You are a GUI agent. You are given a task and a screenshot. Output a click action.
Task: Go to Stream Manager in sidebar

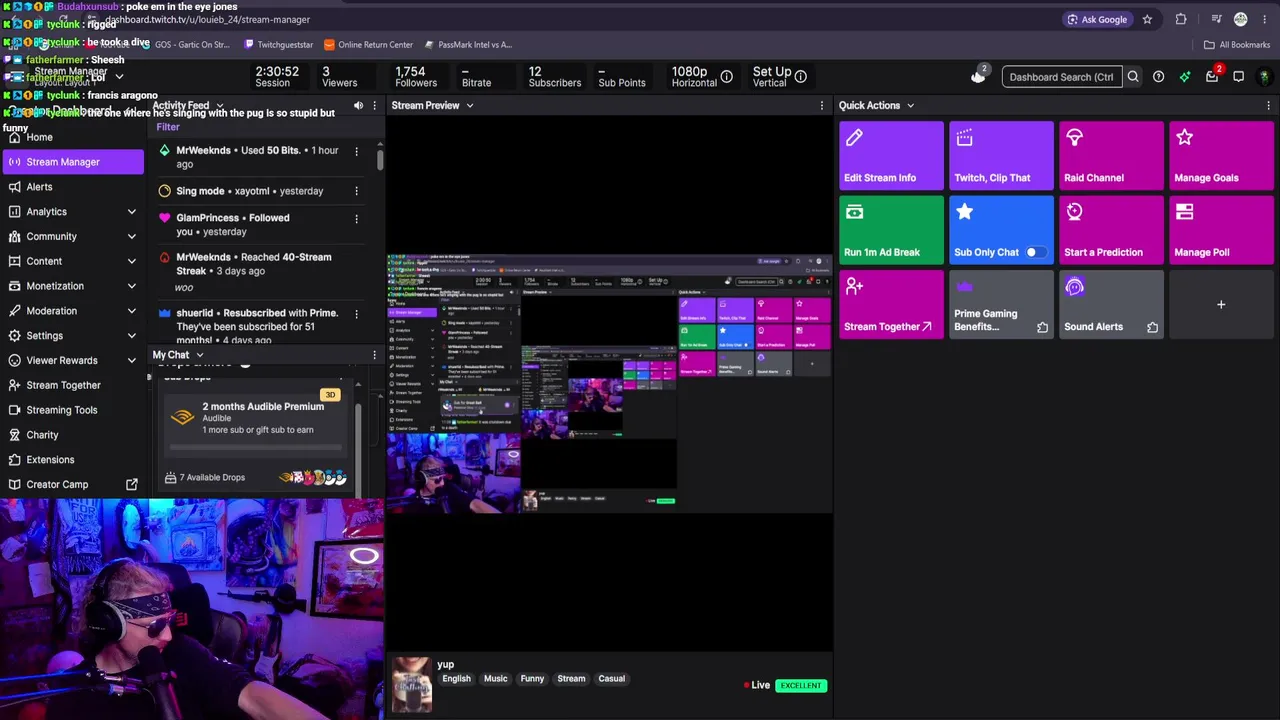[x=73, y=162]
